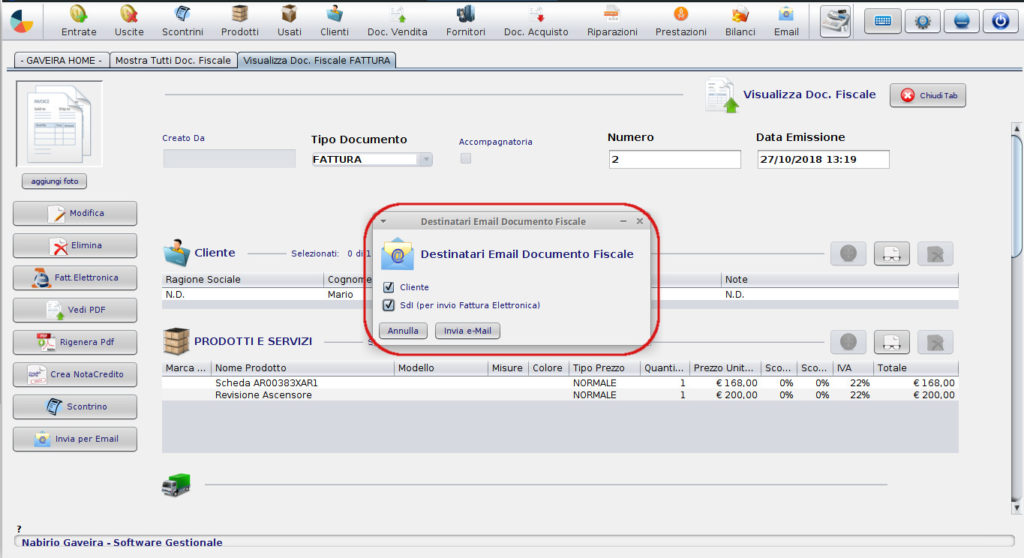Uncheck the Cliente recipient checkbox
This screenshot has width=1024, height=558.
(x=389, y=287)
